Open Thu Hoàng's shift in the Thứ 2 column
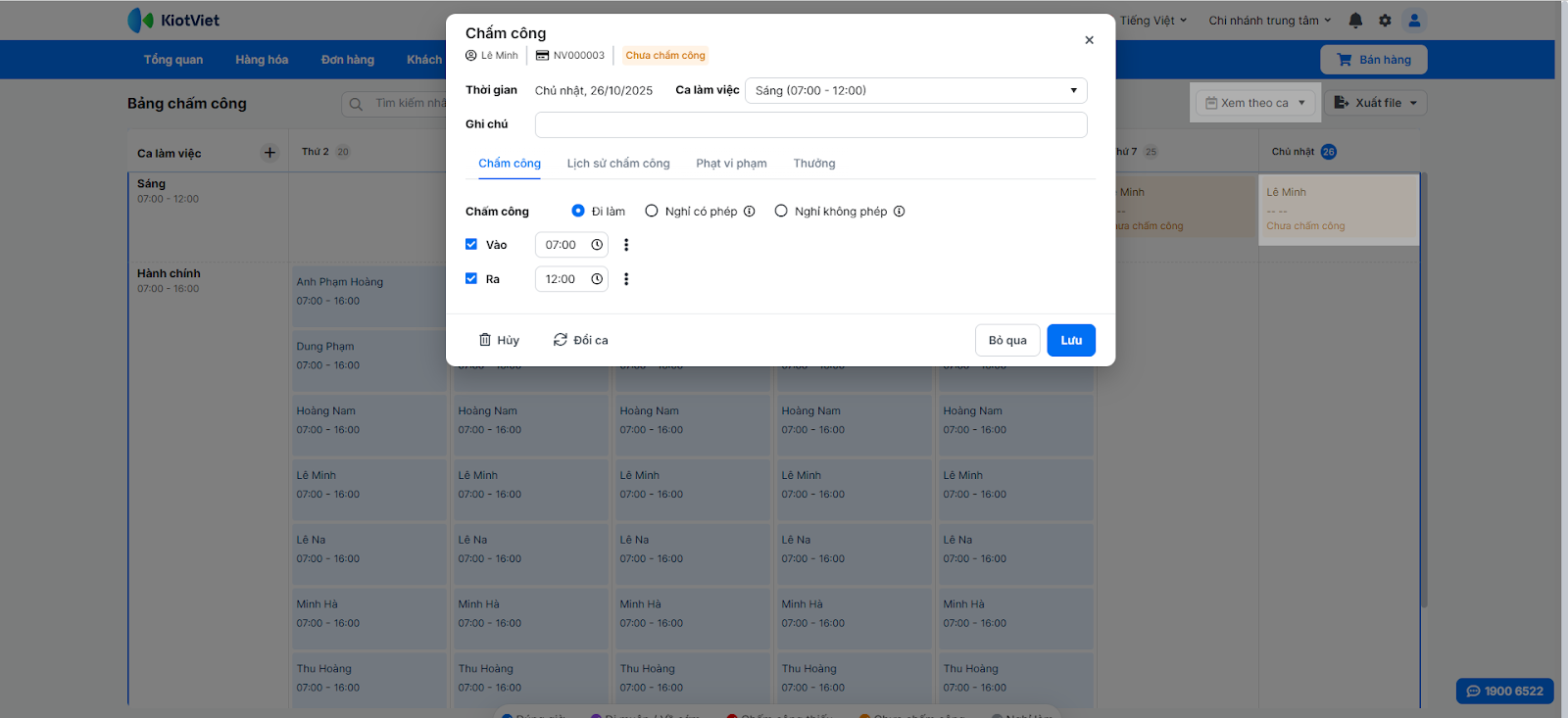This screenshot has width=1568, height=718. click(x=368, y=680)
